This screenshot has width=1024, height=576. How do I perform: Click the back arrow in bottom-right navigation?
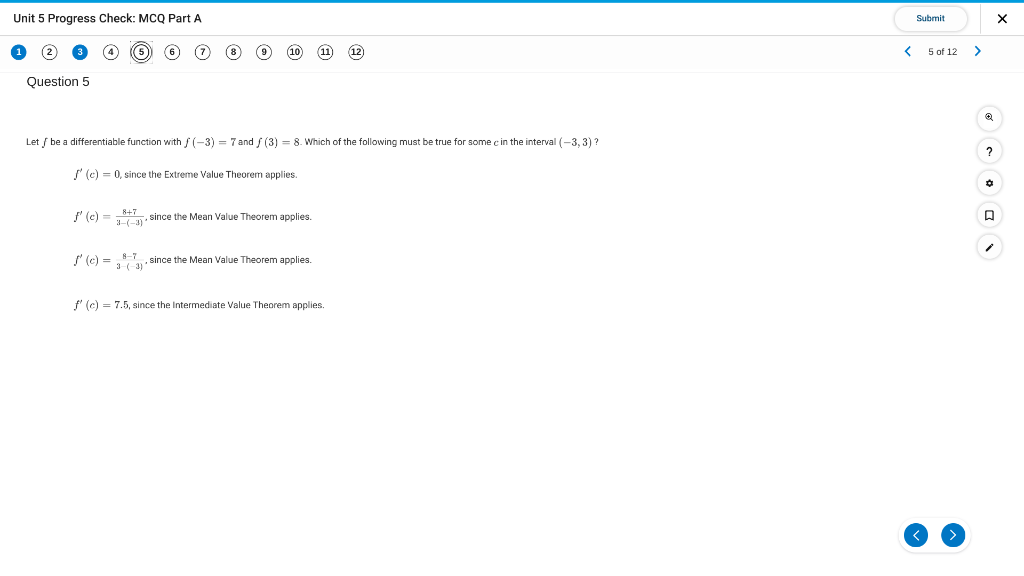click(916, 535)
